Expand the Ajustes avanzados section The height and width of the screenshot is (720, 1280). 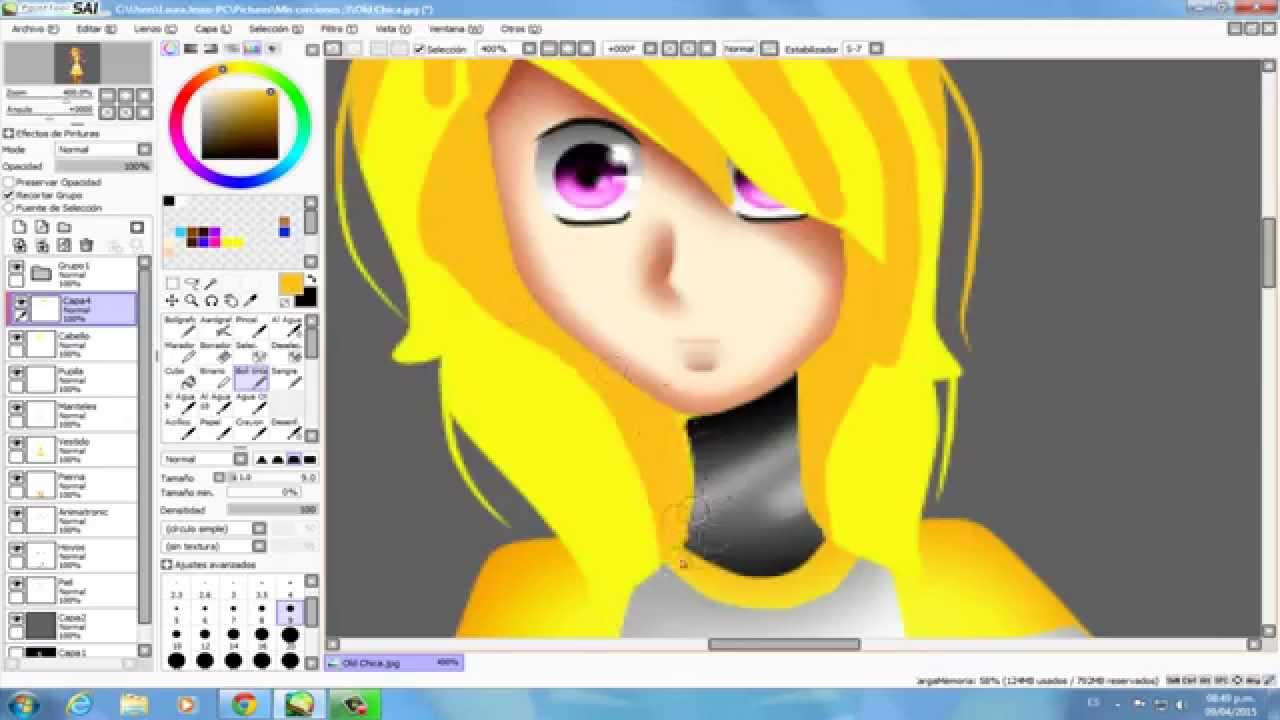[x=167, y=565]
